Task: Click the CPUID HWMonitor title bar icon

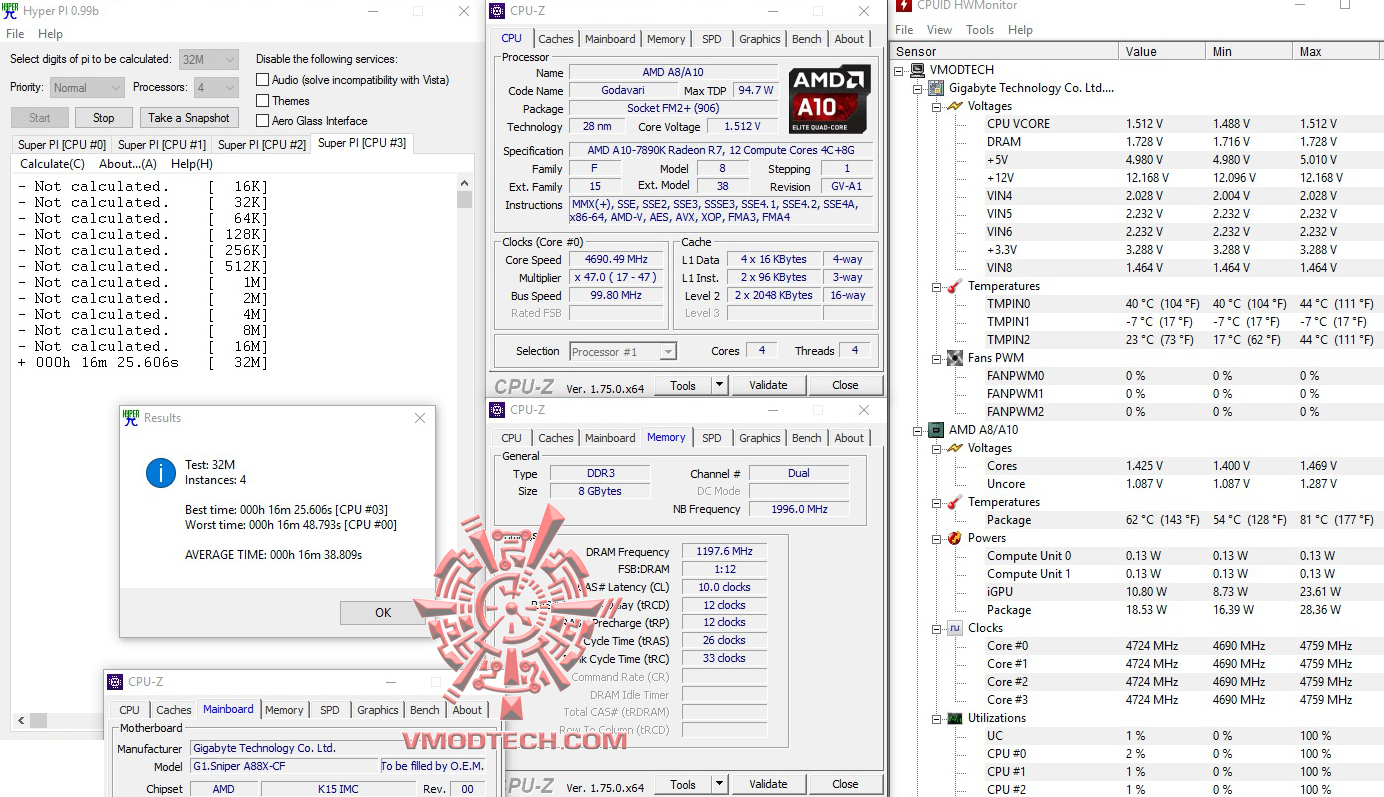Action: [x=904, y=6]
